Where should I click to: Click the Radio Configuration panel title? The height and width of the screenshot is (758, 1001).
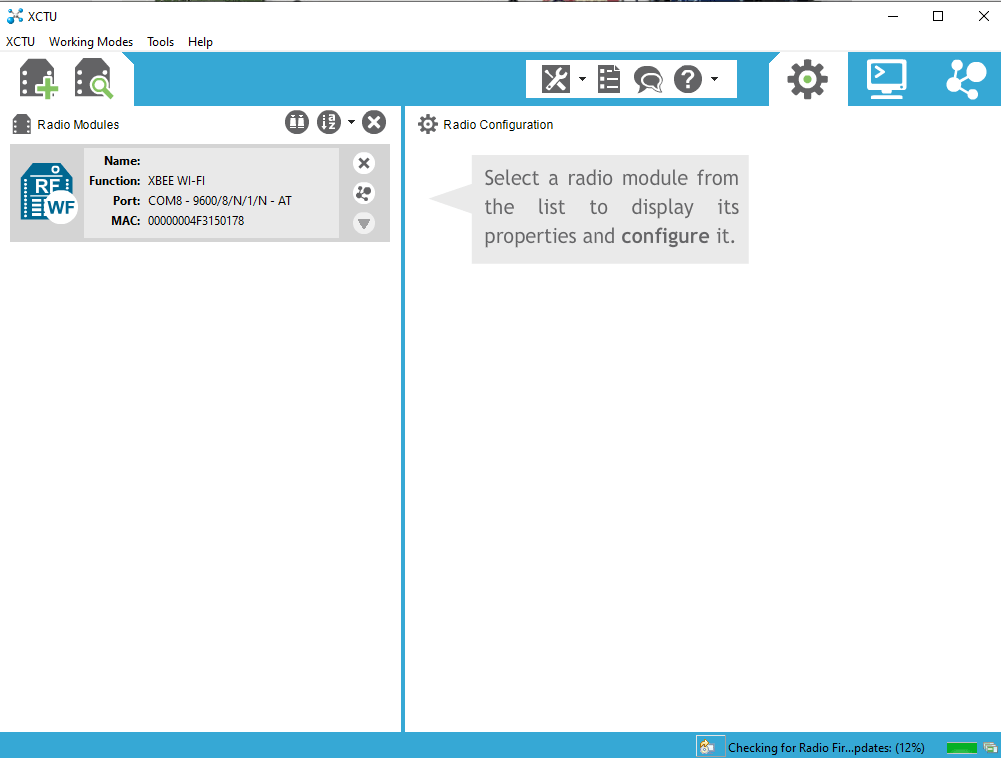coord(498,125)
